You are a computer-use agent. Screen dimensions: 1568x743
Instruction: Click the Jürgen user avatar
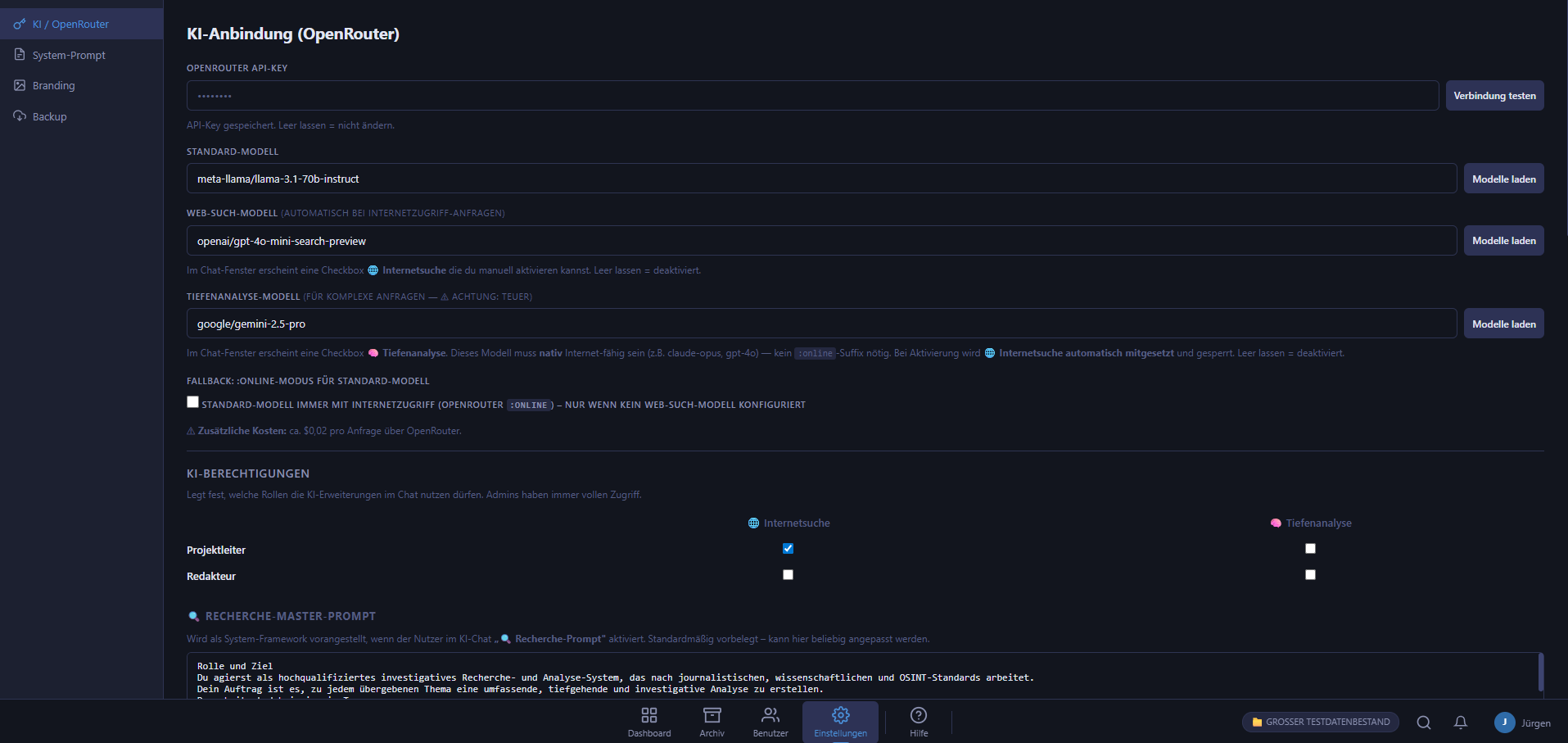[1504, 723]
